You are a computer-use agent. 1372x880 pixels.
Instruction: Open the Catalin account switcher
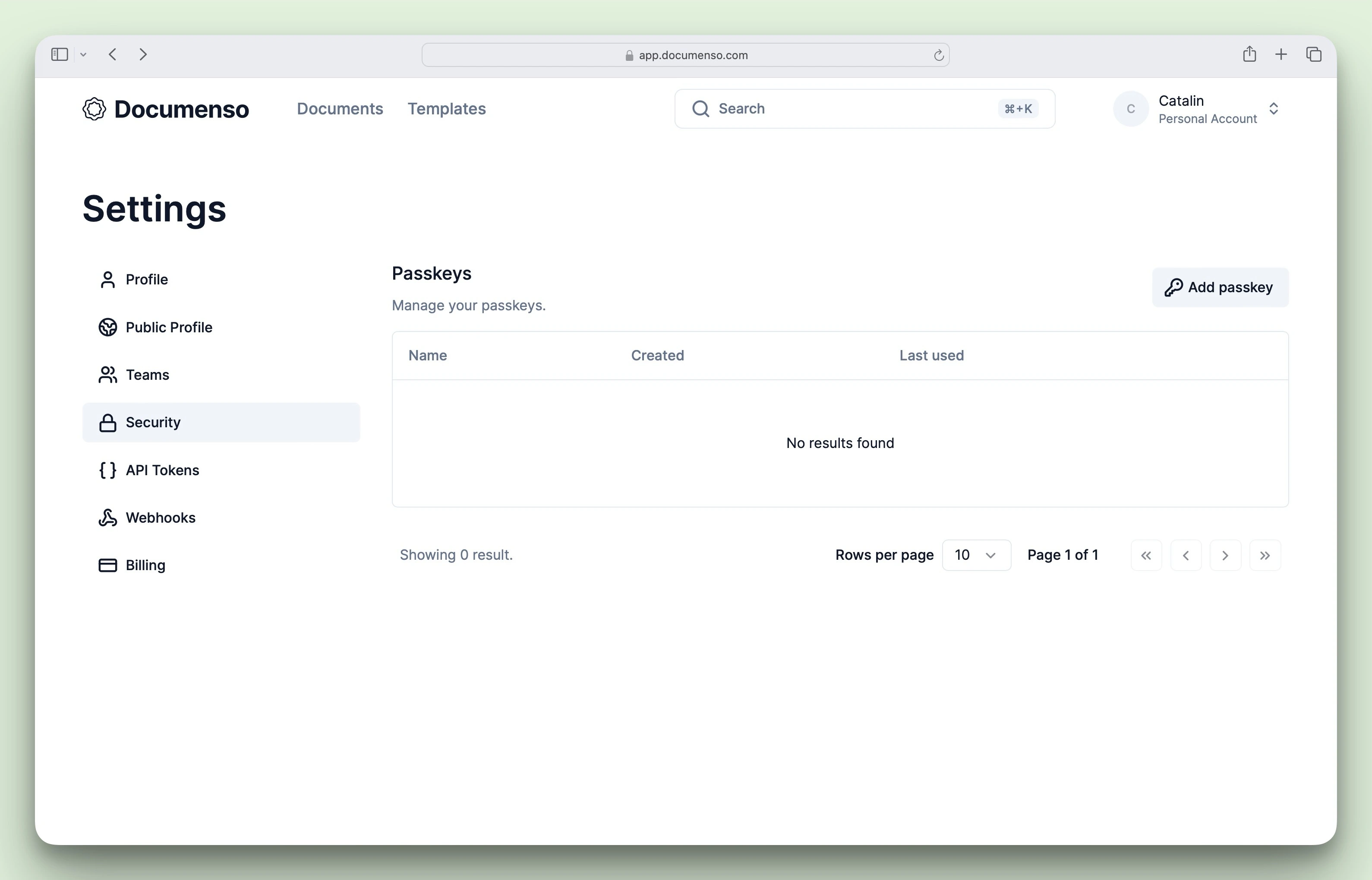1200,109
